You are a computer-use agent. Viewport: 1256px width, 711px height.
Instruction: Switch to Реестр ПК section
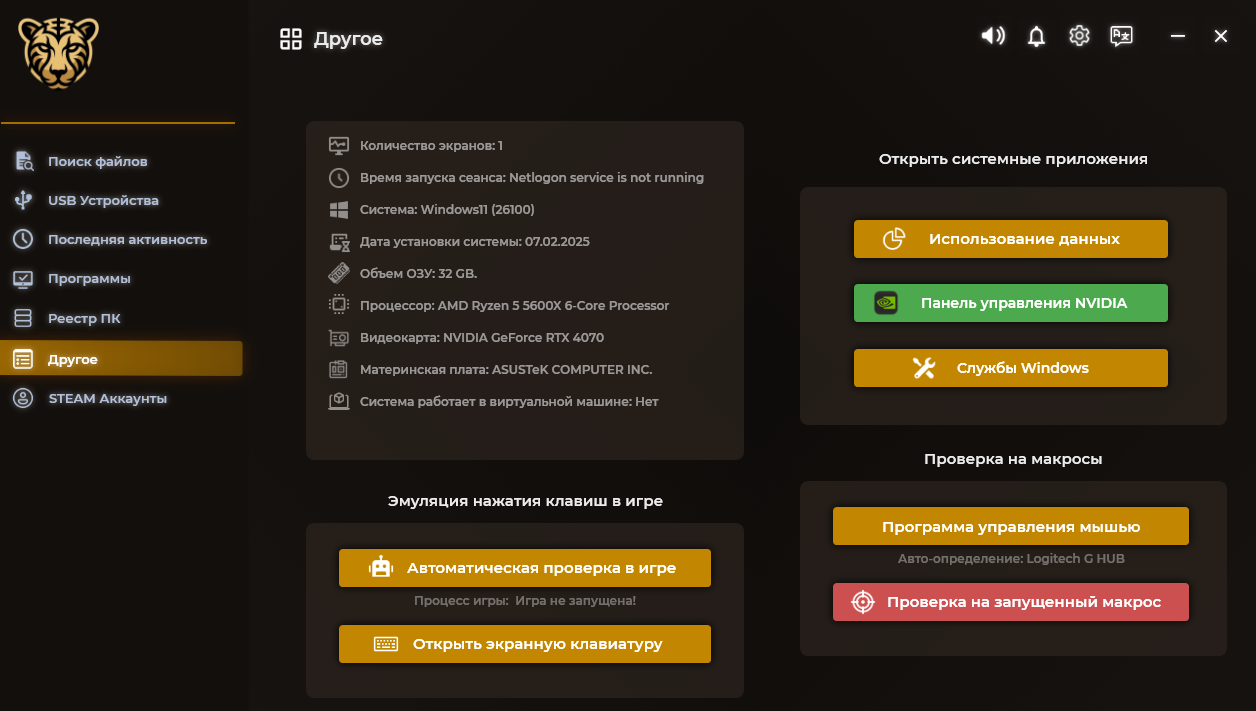pyautogui.click(x=84, y=318)
